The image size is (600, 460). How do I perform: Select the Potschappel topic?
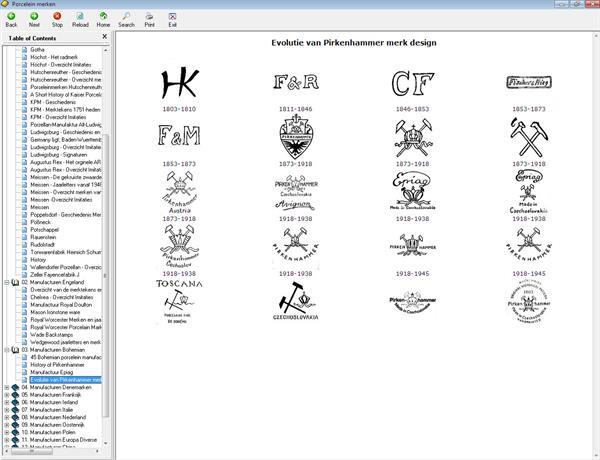click(x=44, y=230)
